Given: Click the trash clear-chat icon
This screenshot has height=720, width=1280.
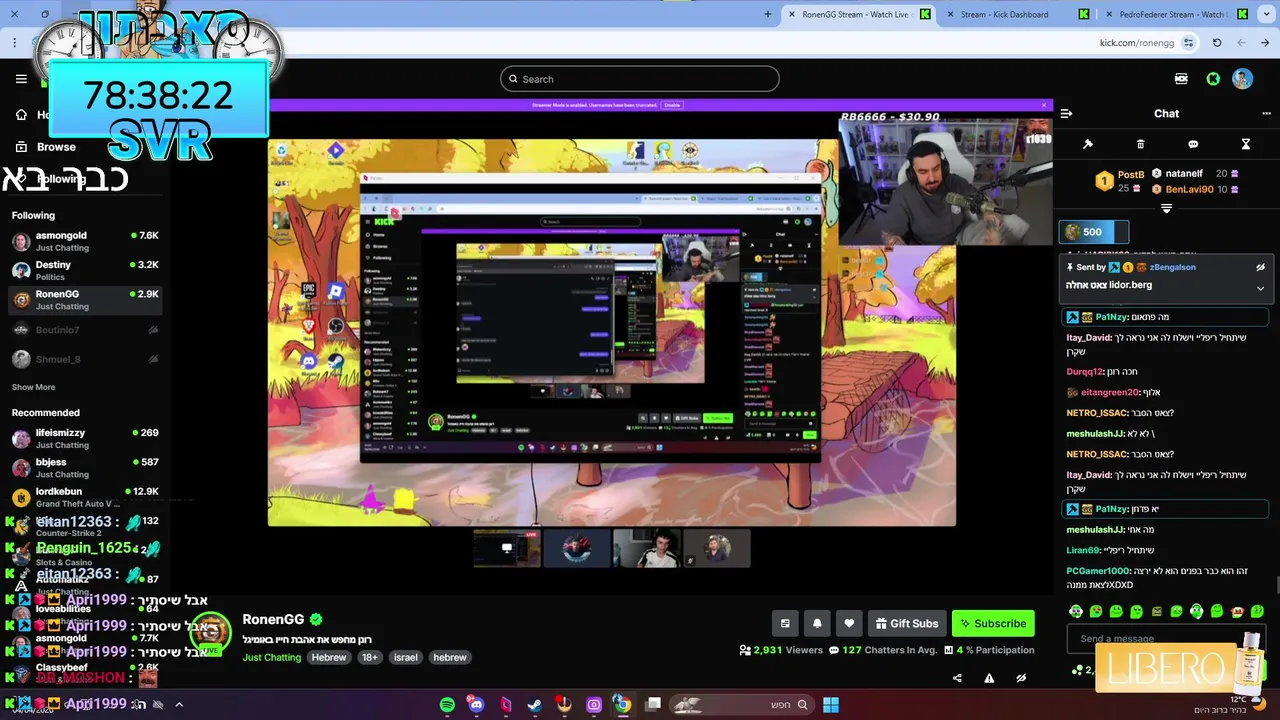Looking at the screenshot, I should [1140, 144].
